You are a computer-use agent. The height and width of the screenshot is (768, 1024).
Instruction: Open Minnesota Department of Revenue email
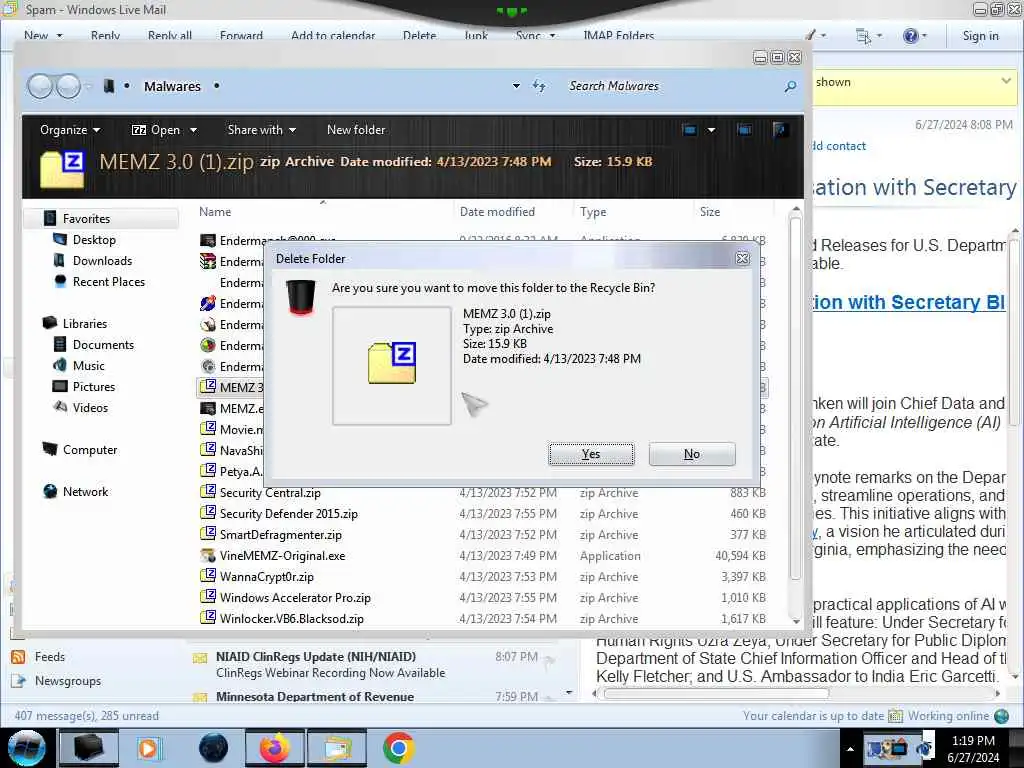click(372, 697)
